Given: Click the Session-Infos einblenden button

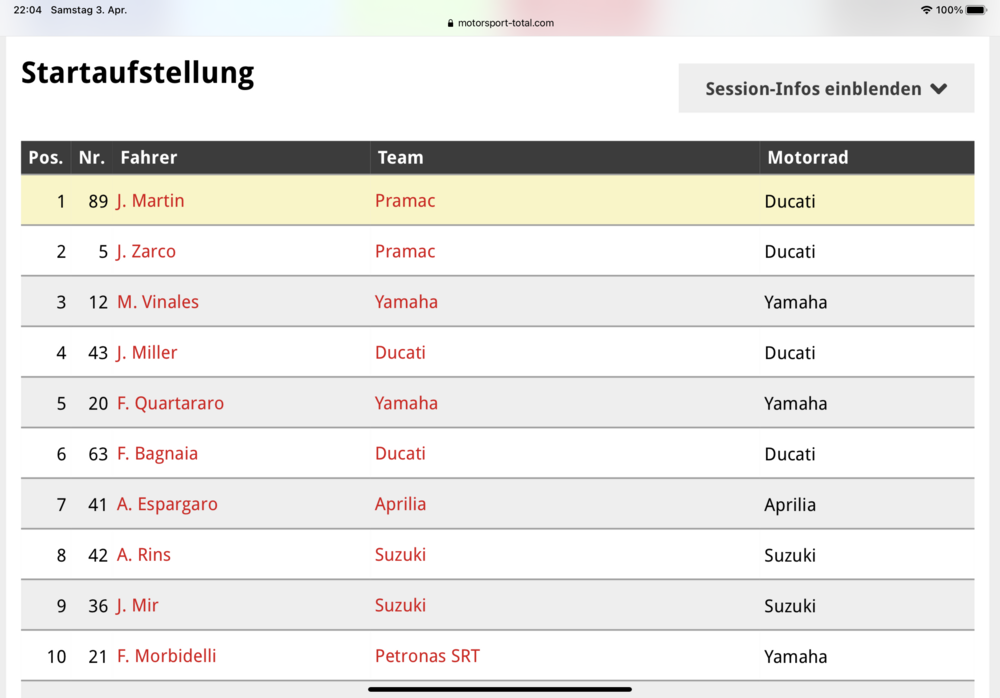Looking at the screenshot, I should coord(826,88).
